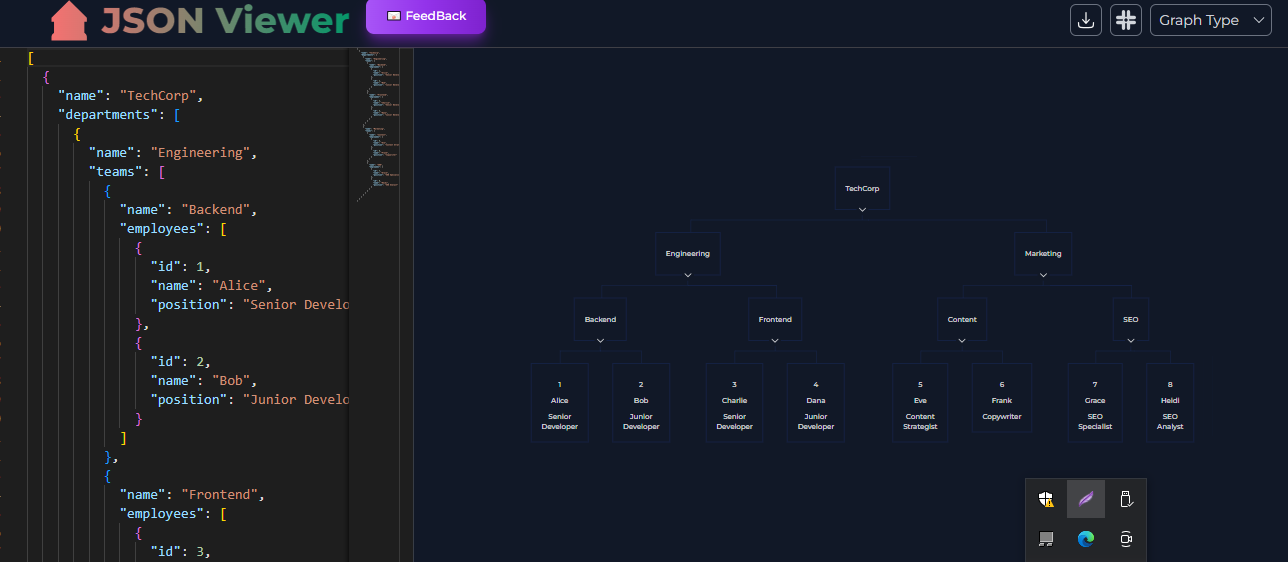The width and height of the screenshot is (1288, 562).
Task: Click the JSON Viewer title
Action: (226, 21)
